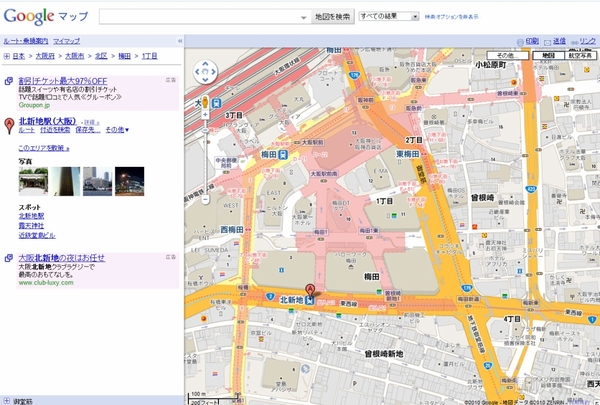Click the 曽根崎新地 area label on map
This screenshot has width=600, height=405.
tap(383, 354)
